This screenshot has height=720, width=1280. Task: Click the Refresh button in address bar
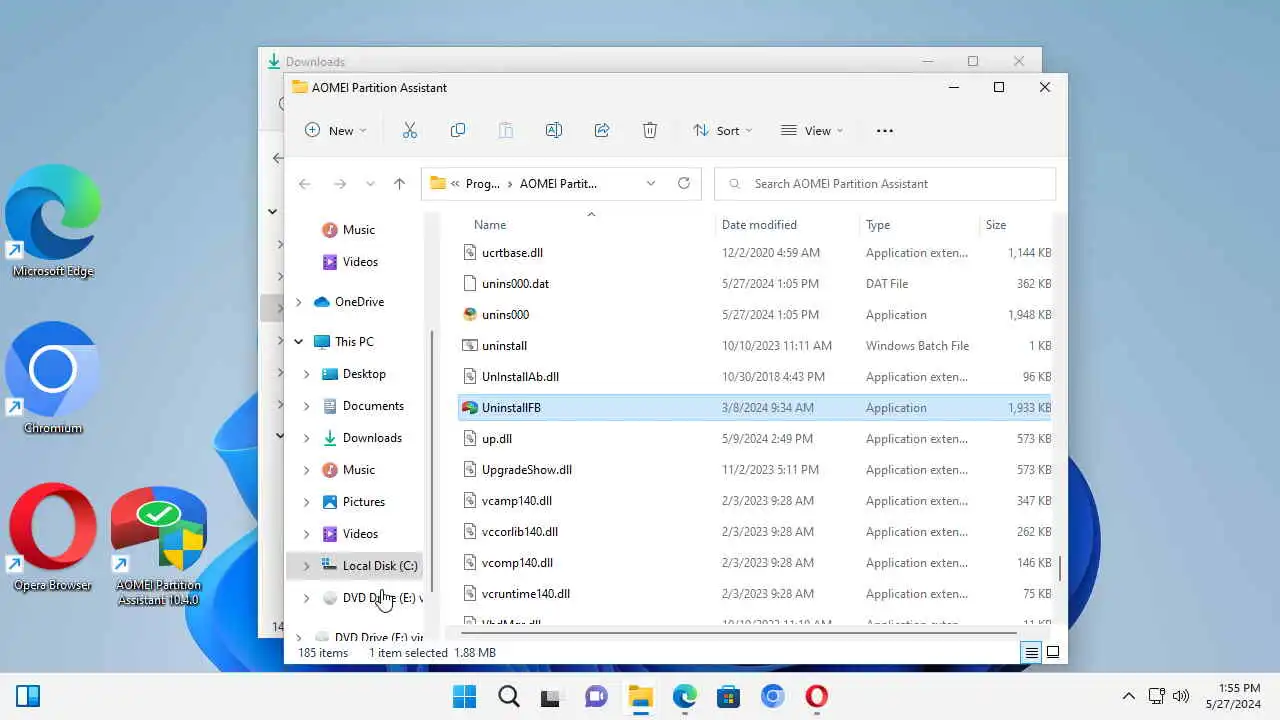click(x=684, y=183)
